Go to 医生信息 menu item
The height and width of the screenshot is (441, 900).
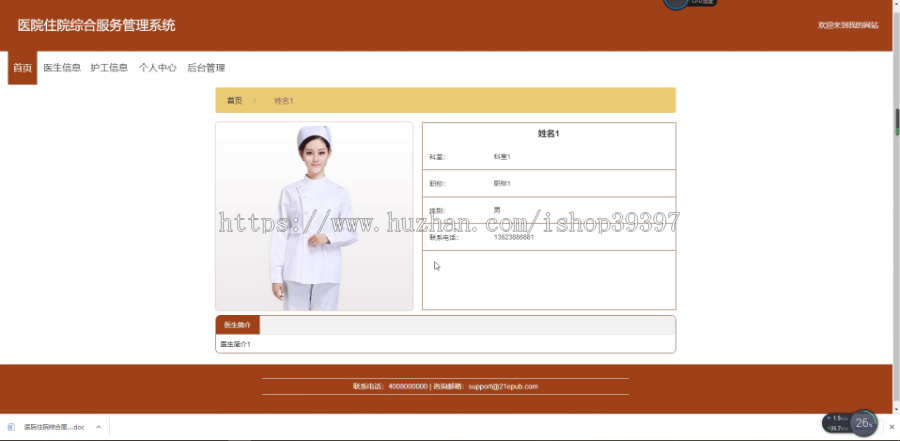pyautogui.click(x=62, y=68)
